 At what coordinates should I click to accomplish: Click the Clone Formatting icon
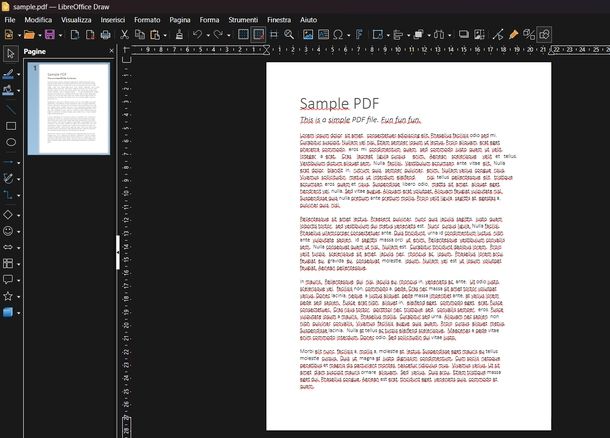(x=179, y=35)
